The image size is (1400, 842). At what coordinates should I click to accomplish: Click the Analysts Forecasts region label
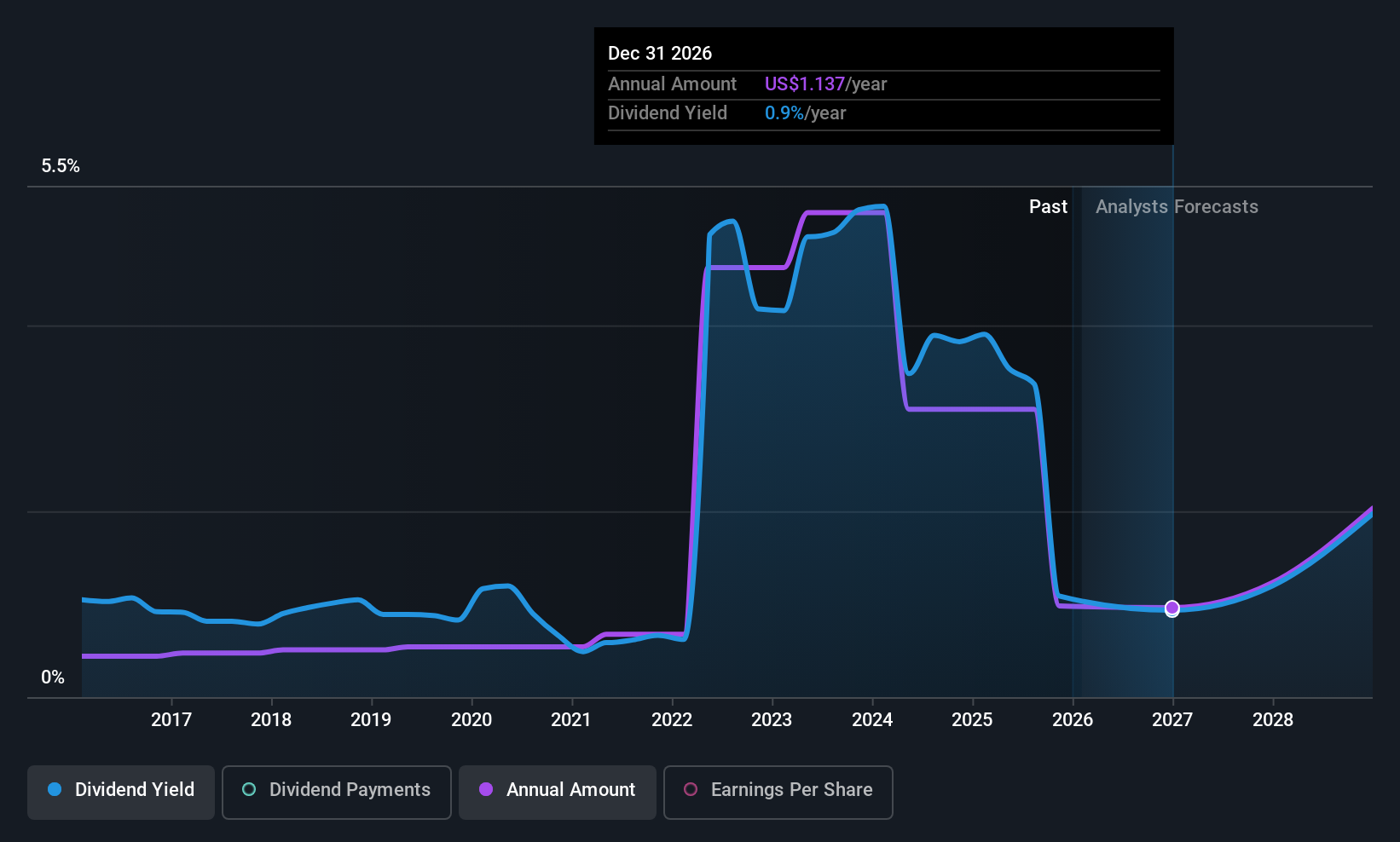pyautogui.click(x=1177, y=207)
